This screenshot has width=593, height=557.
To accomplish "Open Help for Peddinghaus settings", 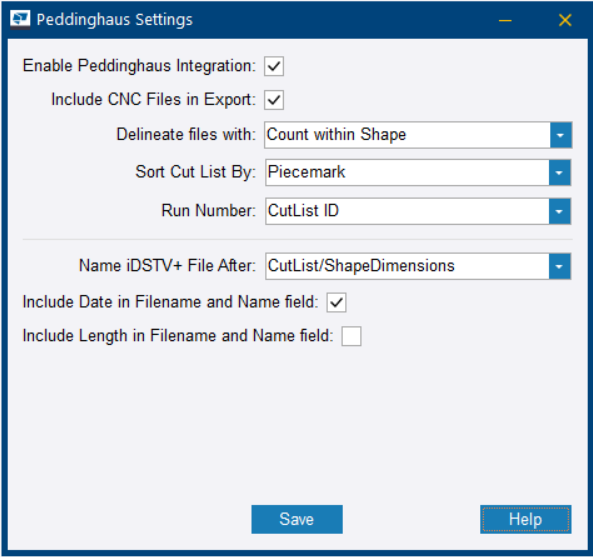I will pyautogui.click(x=526, y=519).
